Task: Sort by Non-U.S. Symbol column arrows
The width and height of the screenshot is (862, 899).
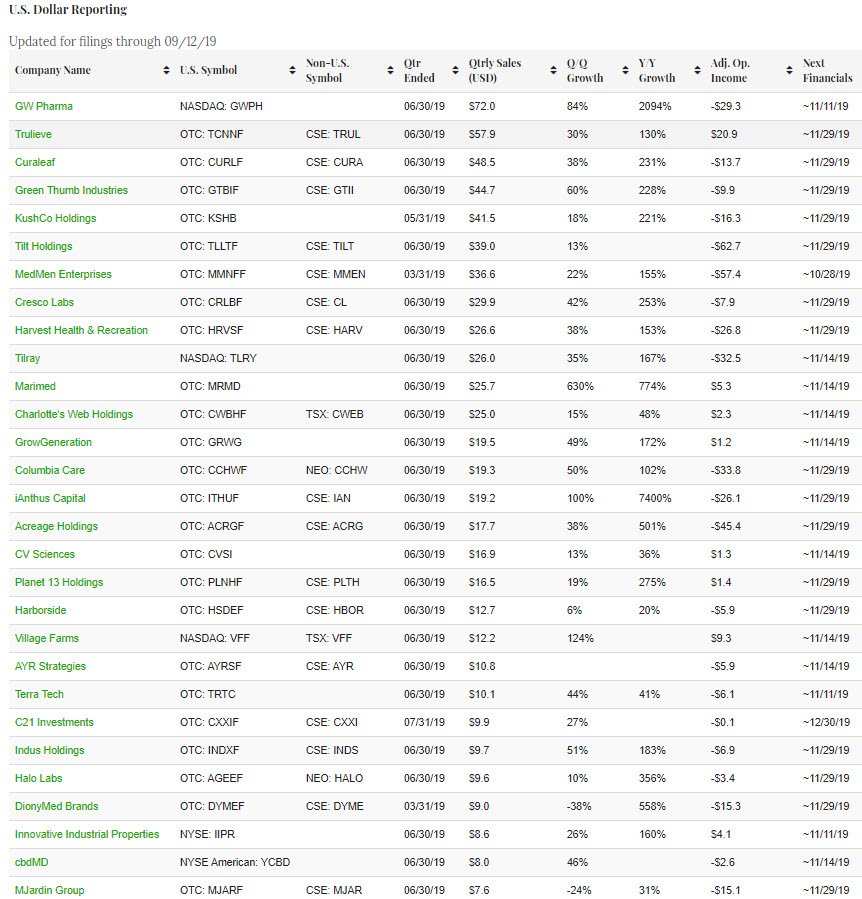Action: (390, 71)
